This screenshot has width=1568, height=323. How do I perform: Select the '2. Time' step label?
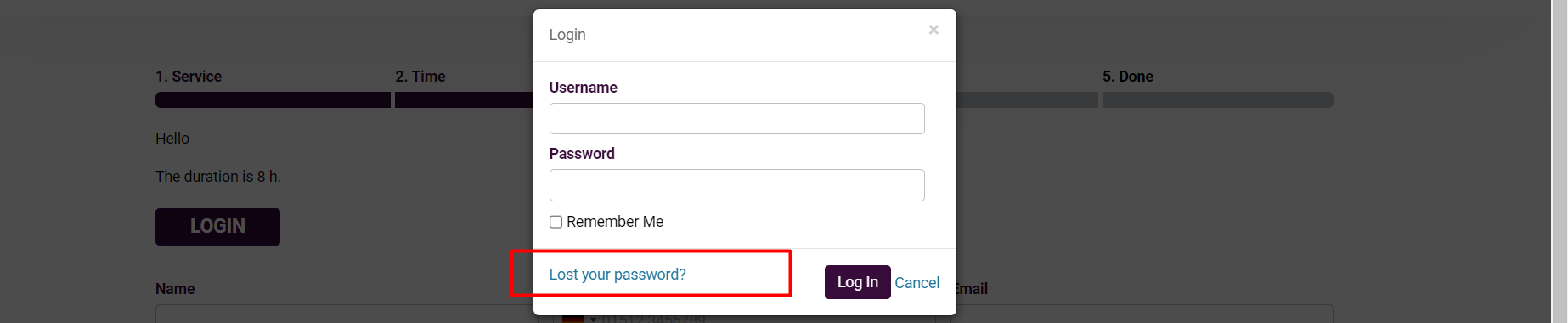420,76
